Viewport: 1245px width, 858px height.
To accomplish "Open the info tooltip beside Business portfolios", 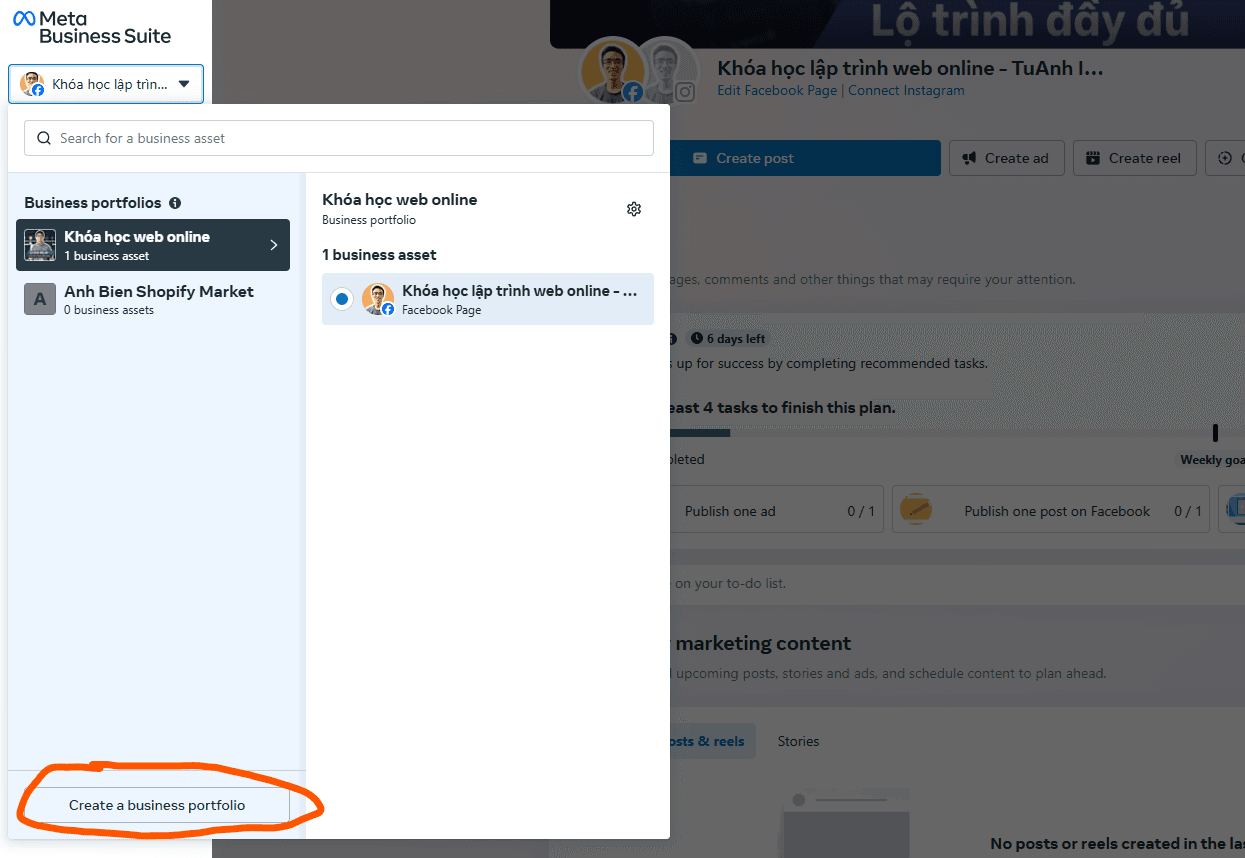I will [x=175, y=203].
